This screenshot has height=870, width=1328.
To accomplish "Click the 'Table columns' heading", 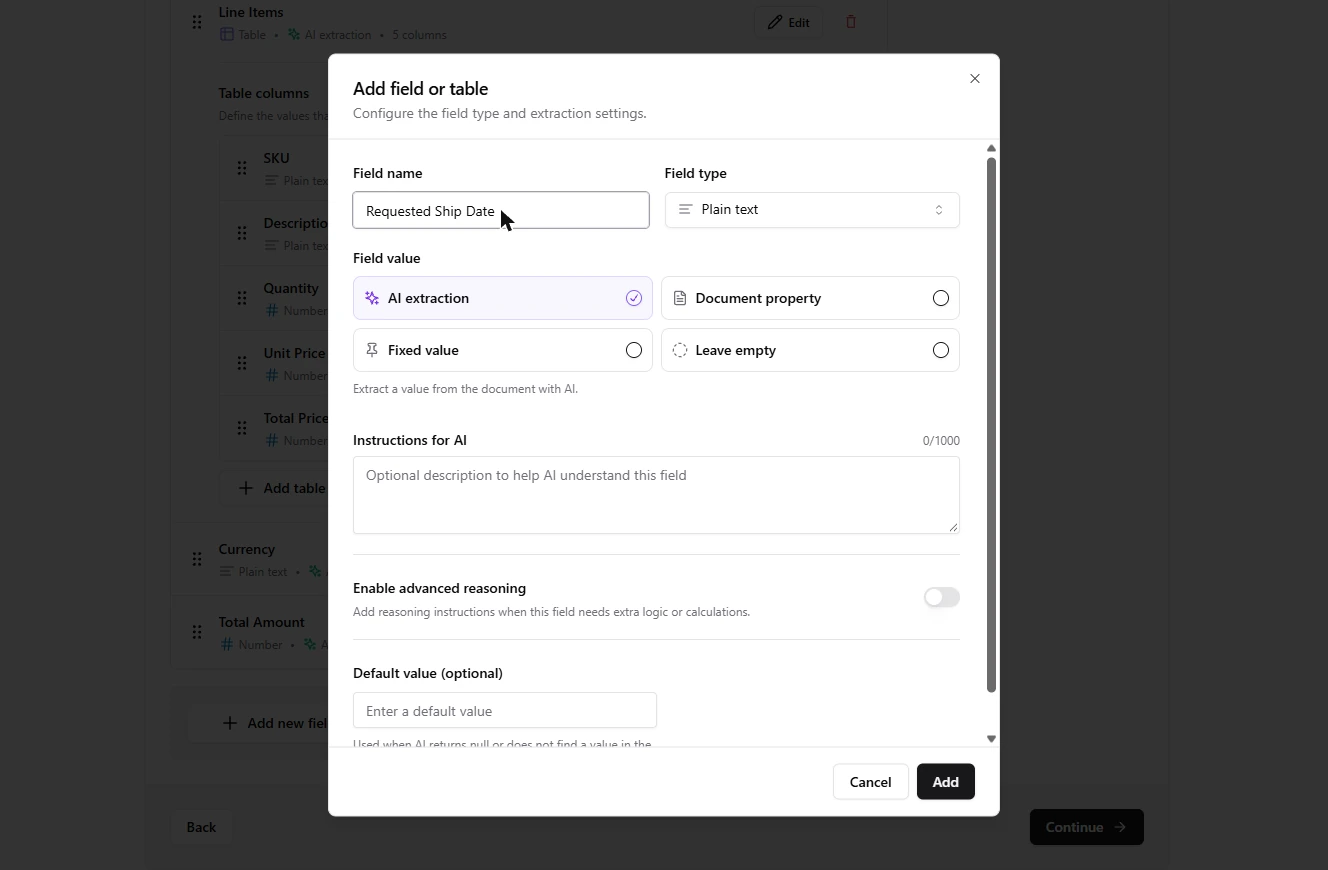I will pyautogui.click(x=264, y=93).
